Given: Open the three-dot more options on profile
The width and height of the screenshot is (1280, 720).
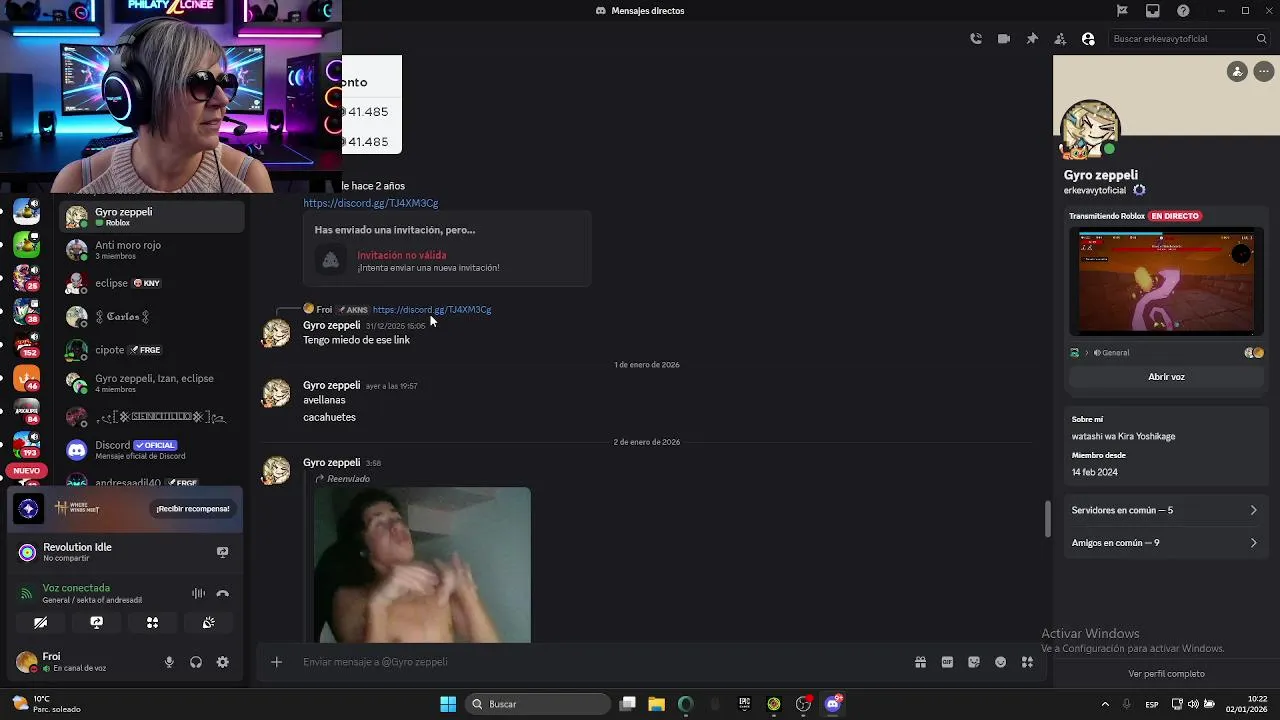Looking at the screenshot, I should click(x=1264, y=72).
